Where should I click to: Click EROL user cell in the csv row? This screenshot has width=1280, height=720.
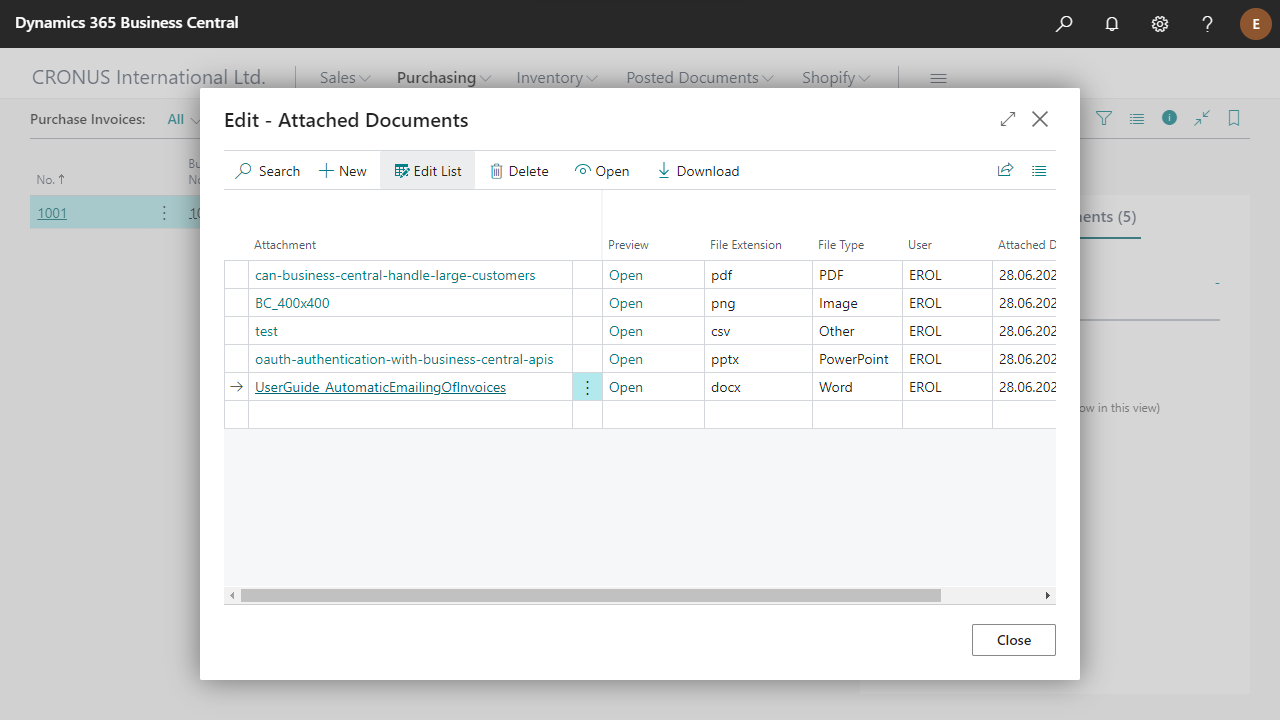click(x=947, y=331)
